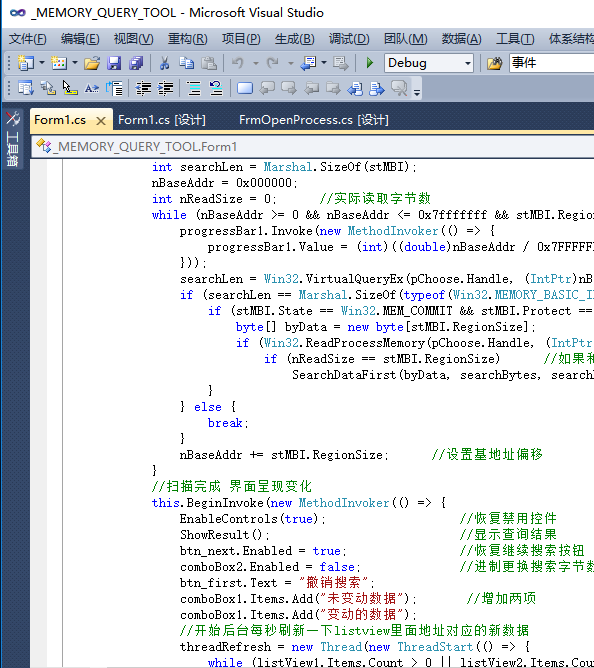Click the Copy icon in toolbar
Screen dimensions: 594x668
(186, 63)
